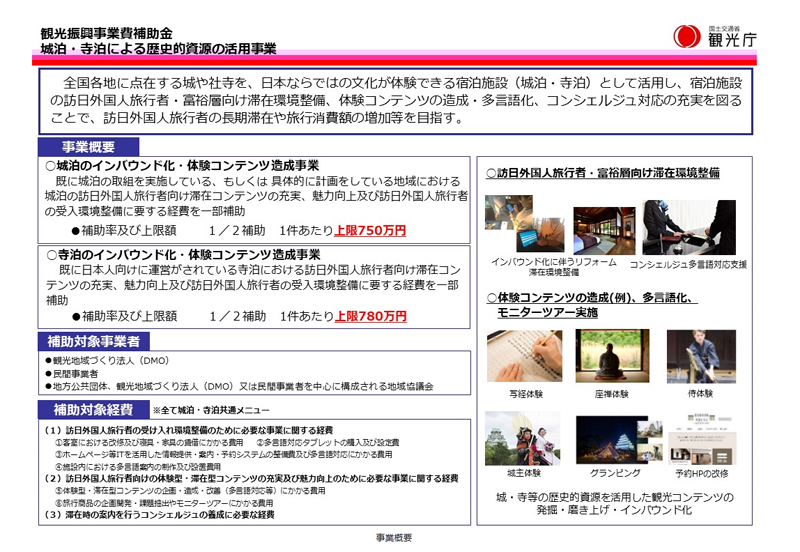Click the red 上限750万円 text
This screenshot has width=800, height=552.
point(370,231)
